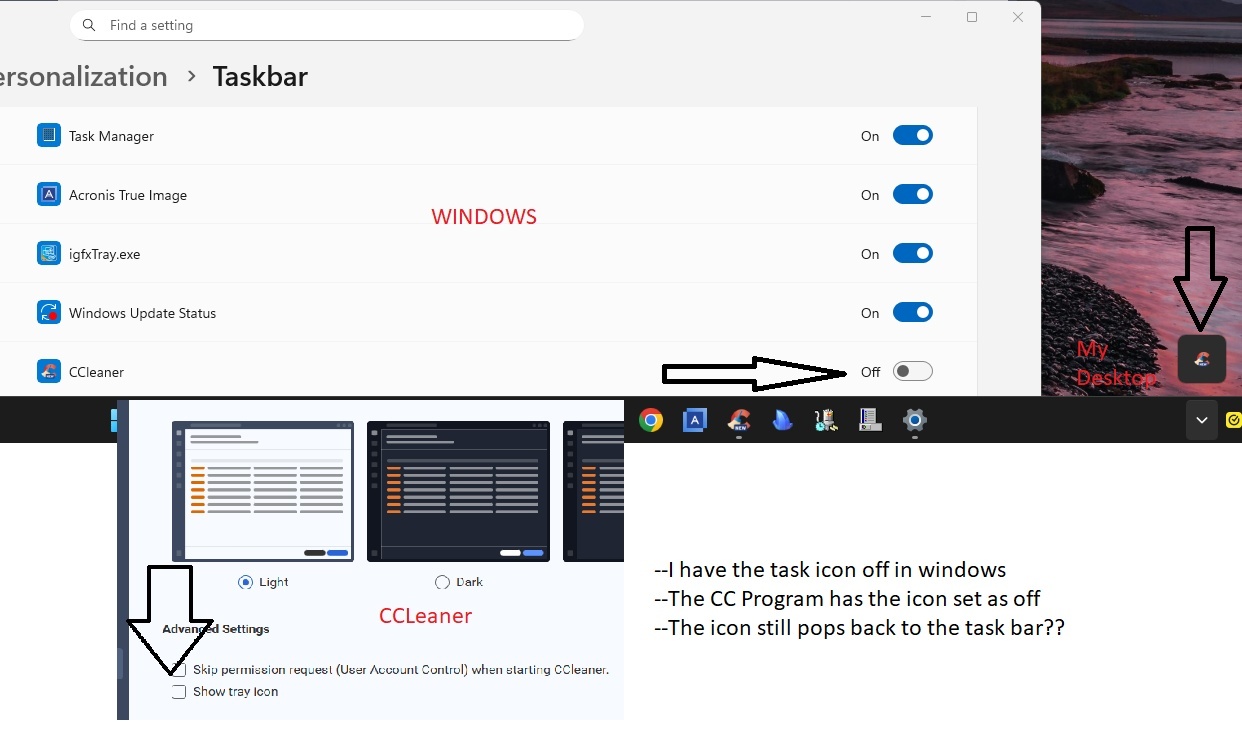
Task: Select the Light theme radio button
Action: pyautogui.click(x=245, y=582)
